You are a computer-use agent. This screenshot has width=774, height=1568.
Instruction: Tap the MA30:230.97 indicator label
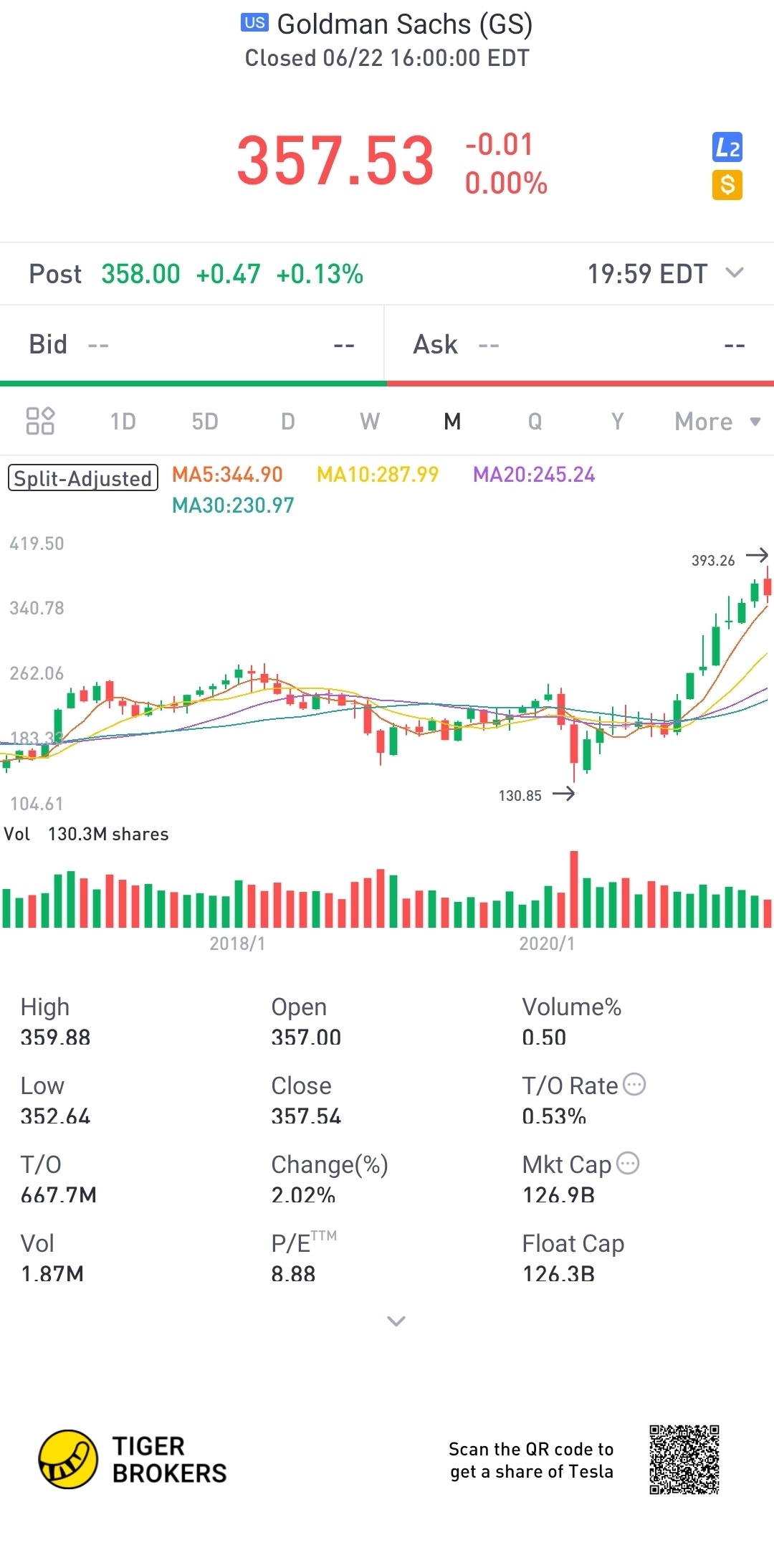(233, 505)
